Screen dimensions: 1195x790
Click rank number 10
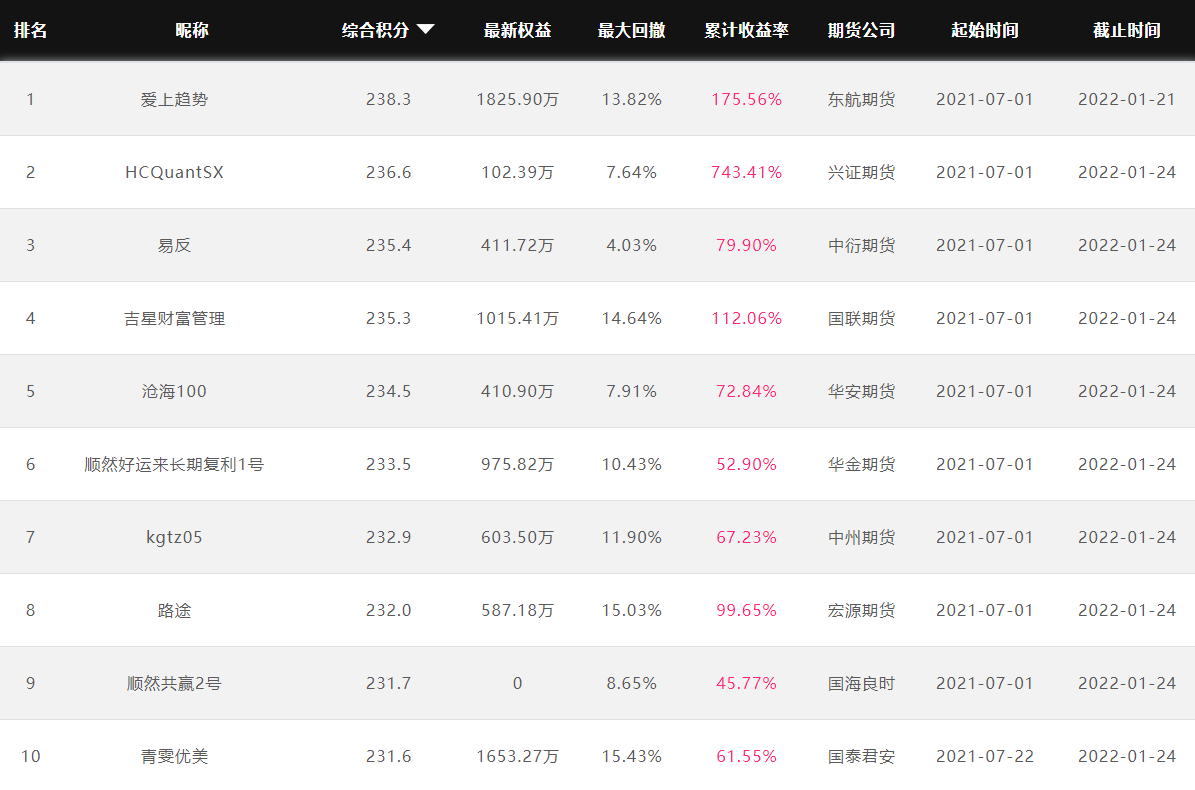point(30,756)
